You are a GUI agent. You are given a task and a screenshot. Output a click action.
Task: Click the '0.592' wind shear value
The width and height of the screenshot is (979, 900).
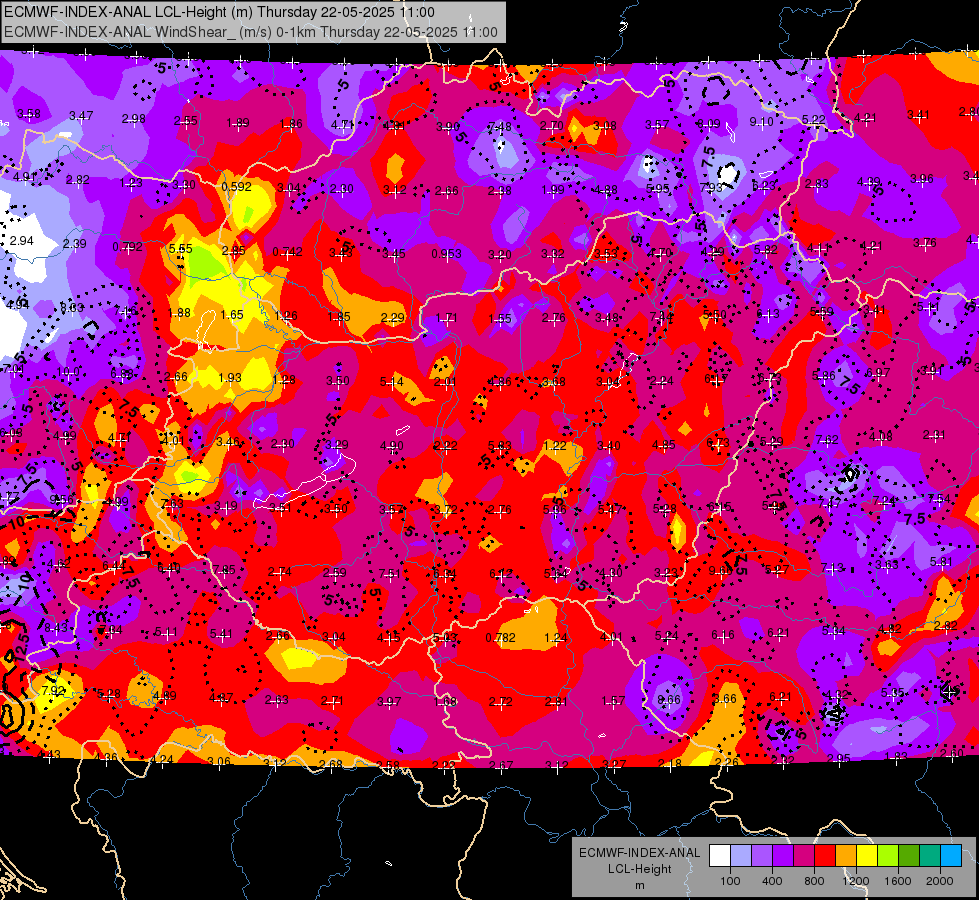(237, 187)
